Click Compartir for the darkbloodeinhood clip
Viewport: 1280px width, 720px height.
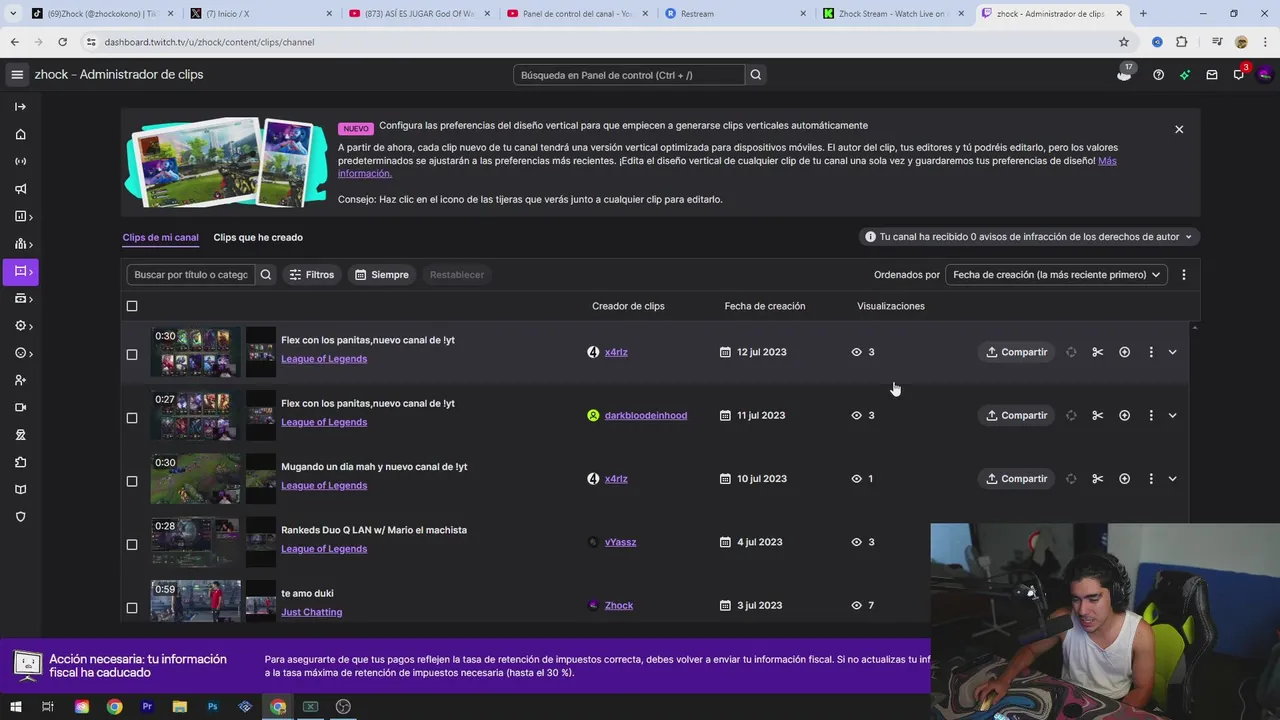pyautogui.click(x=1016, y=415)
